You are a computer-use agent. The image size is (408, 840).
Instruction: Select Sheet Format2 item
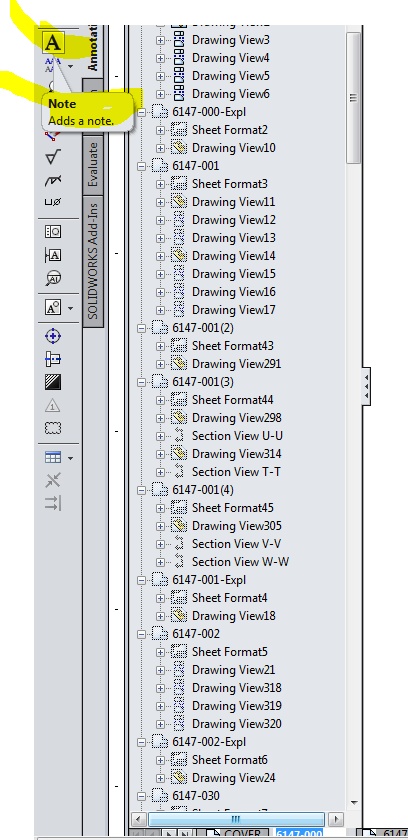(230, 130)
